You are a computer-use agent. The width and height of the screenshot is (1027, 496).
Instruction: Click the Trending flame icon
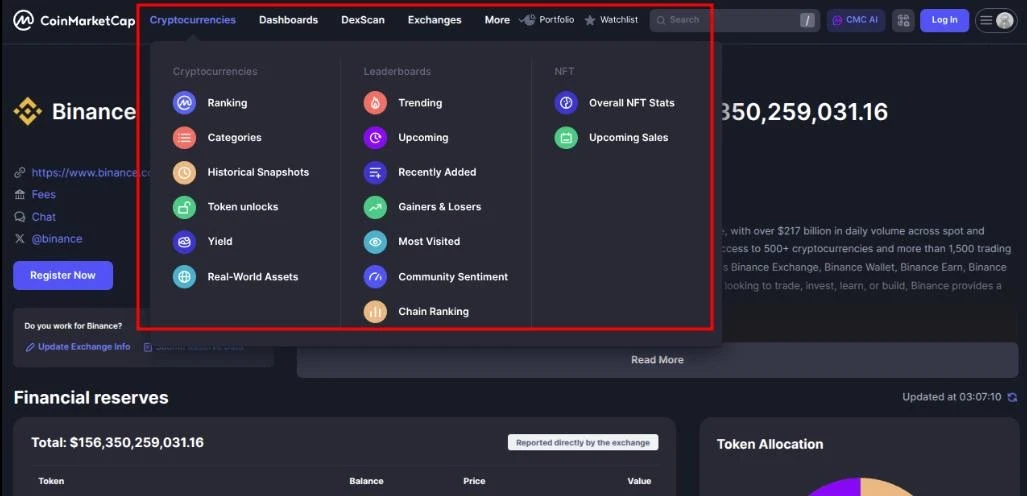tap(375, 103)
